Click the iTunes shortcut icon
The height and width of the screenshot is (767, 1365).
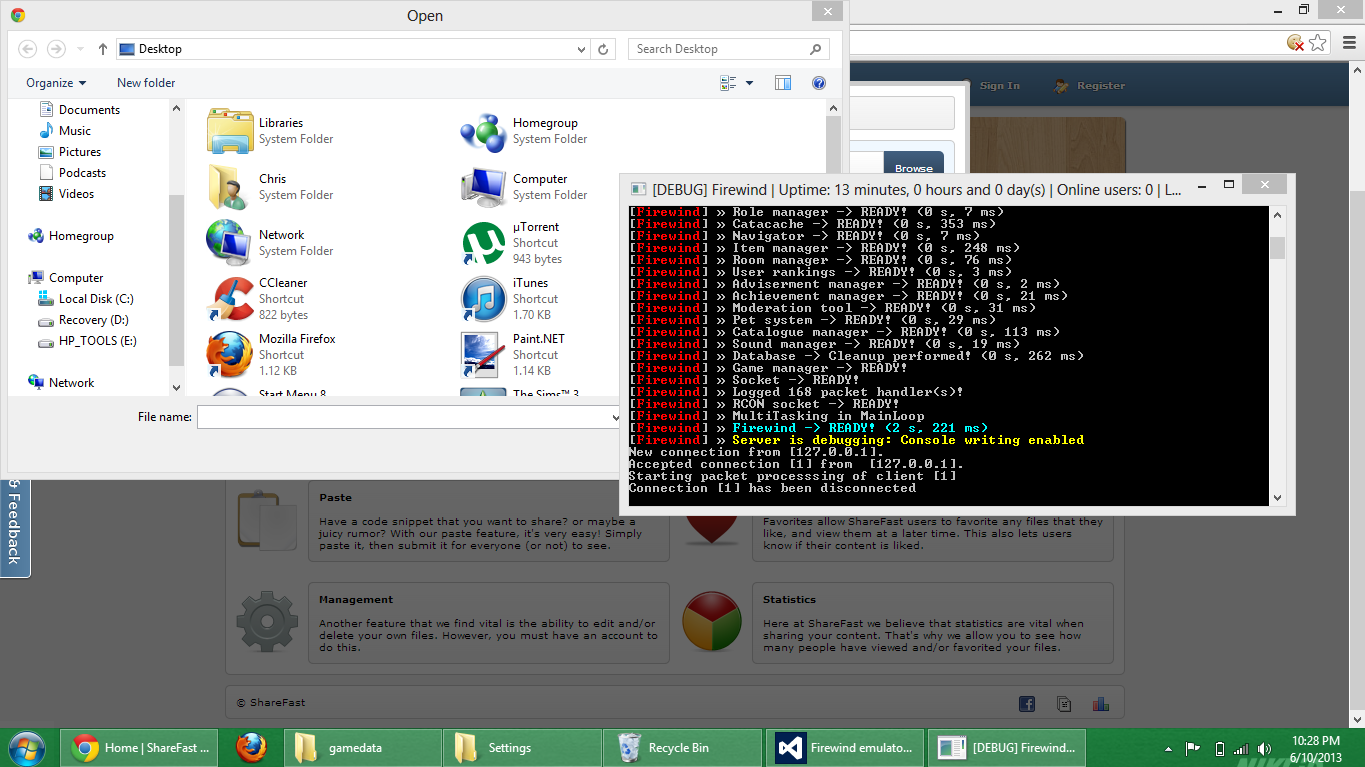coord(484,298)
